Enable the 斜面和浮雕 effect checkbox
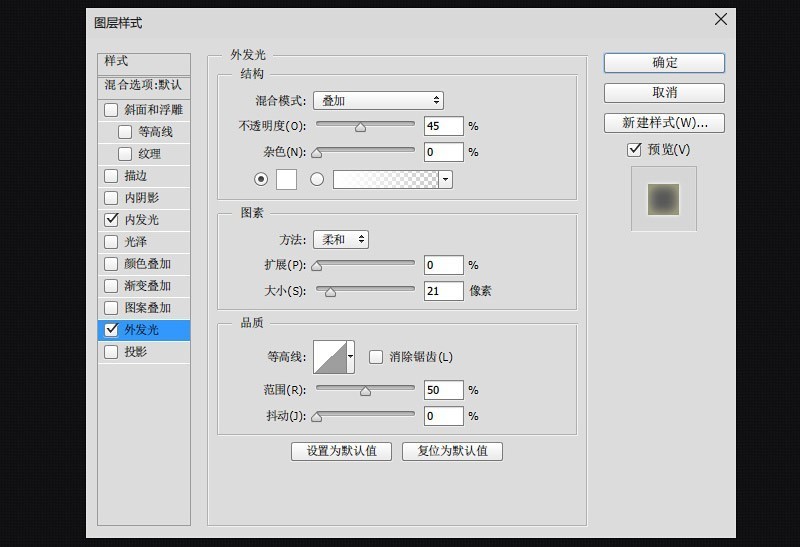 point(111,110)
